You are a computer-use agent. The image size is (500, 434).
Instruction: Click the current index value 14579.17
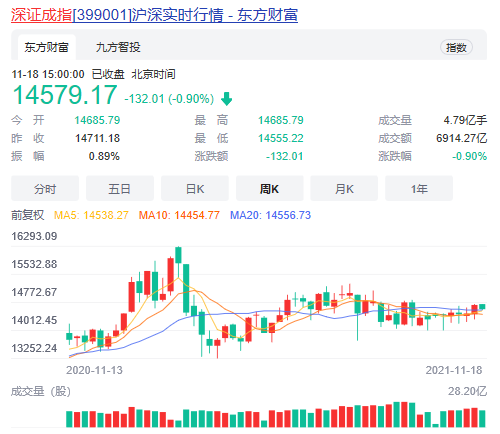(x=65, y=95)
